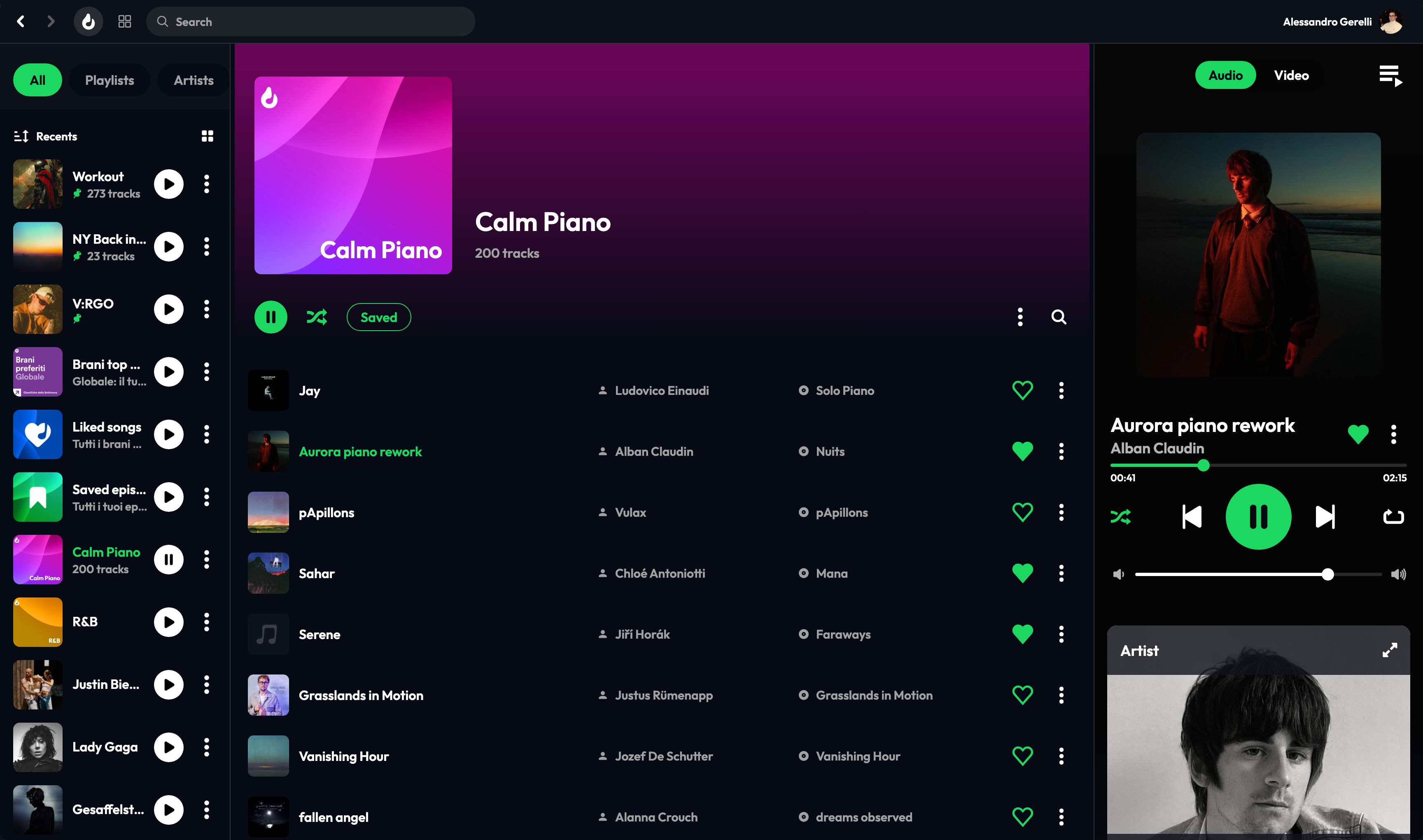Switch to the Video tab

(1291, 75)
